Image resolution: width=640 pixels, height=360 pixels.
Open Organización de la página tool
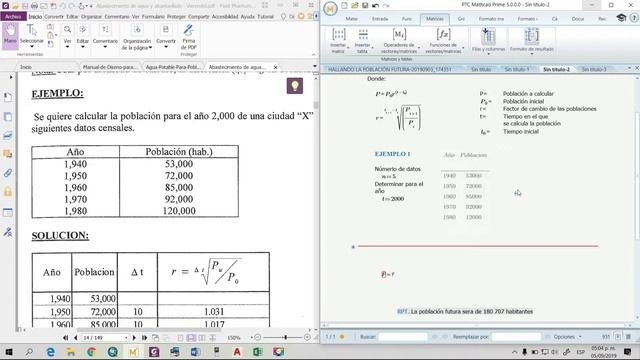(x=137, y=36)
